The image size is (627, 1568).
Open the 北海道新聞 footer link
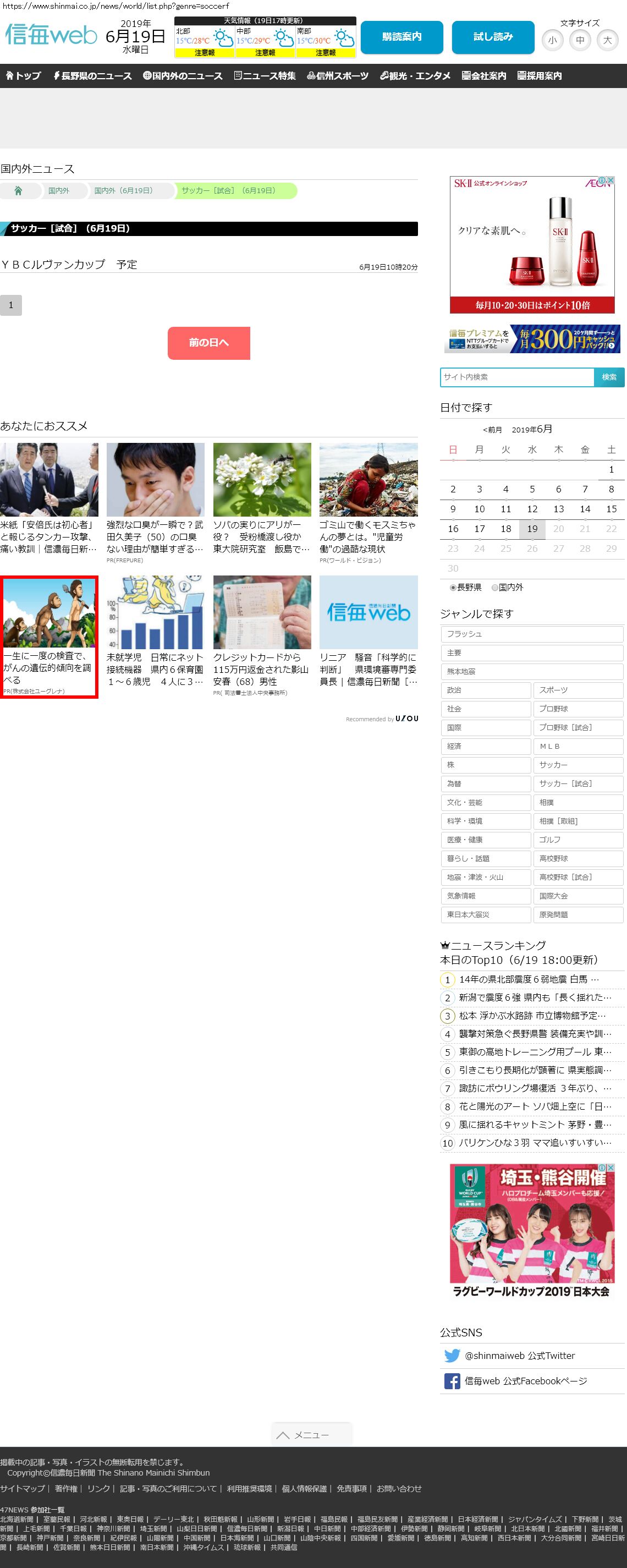click(16, 1519)
